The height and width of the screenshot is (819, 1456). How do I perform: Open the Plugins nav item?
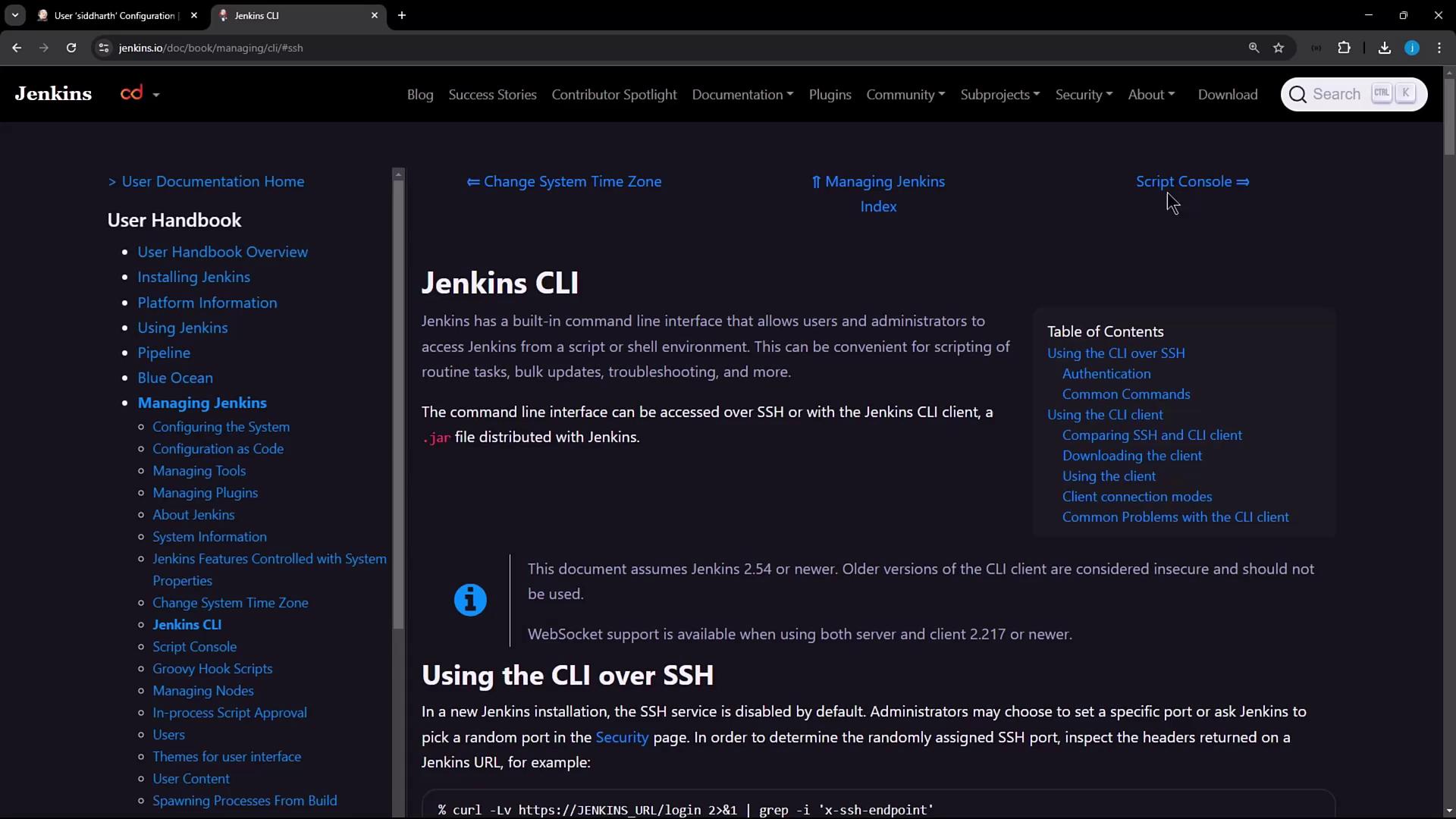[830, 94]
